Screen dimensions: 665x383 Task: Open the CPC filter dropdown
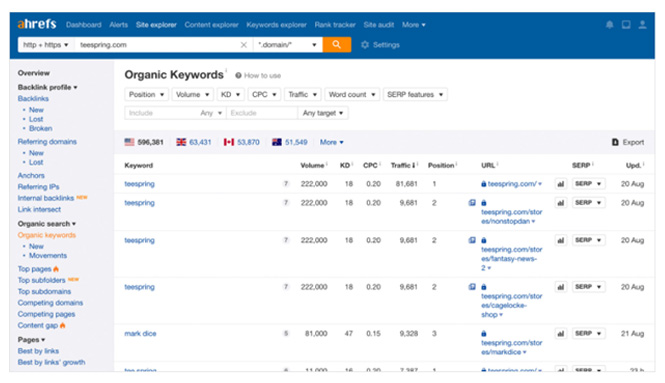[264, 95]
